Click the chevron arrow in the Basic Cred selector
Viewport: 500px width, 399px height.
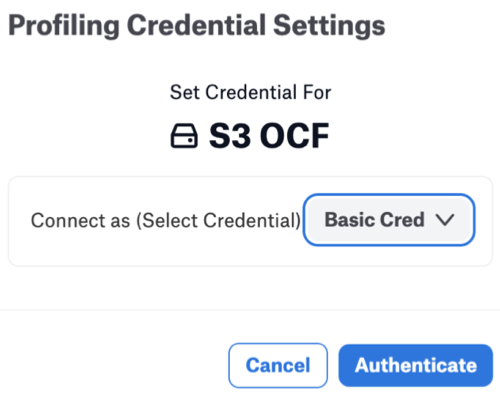(x=445, y=220)
